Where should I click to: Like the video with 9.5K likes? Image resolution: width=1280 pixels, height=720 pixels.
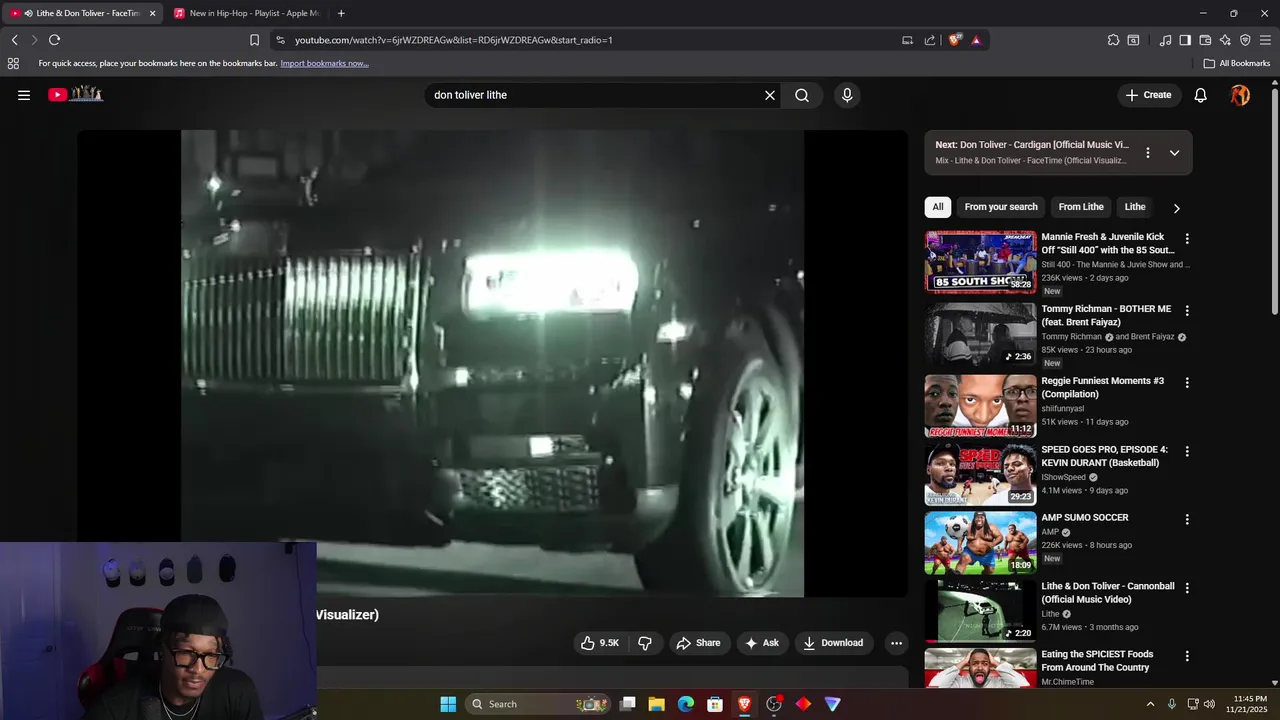[x=600, y=643]
